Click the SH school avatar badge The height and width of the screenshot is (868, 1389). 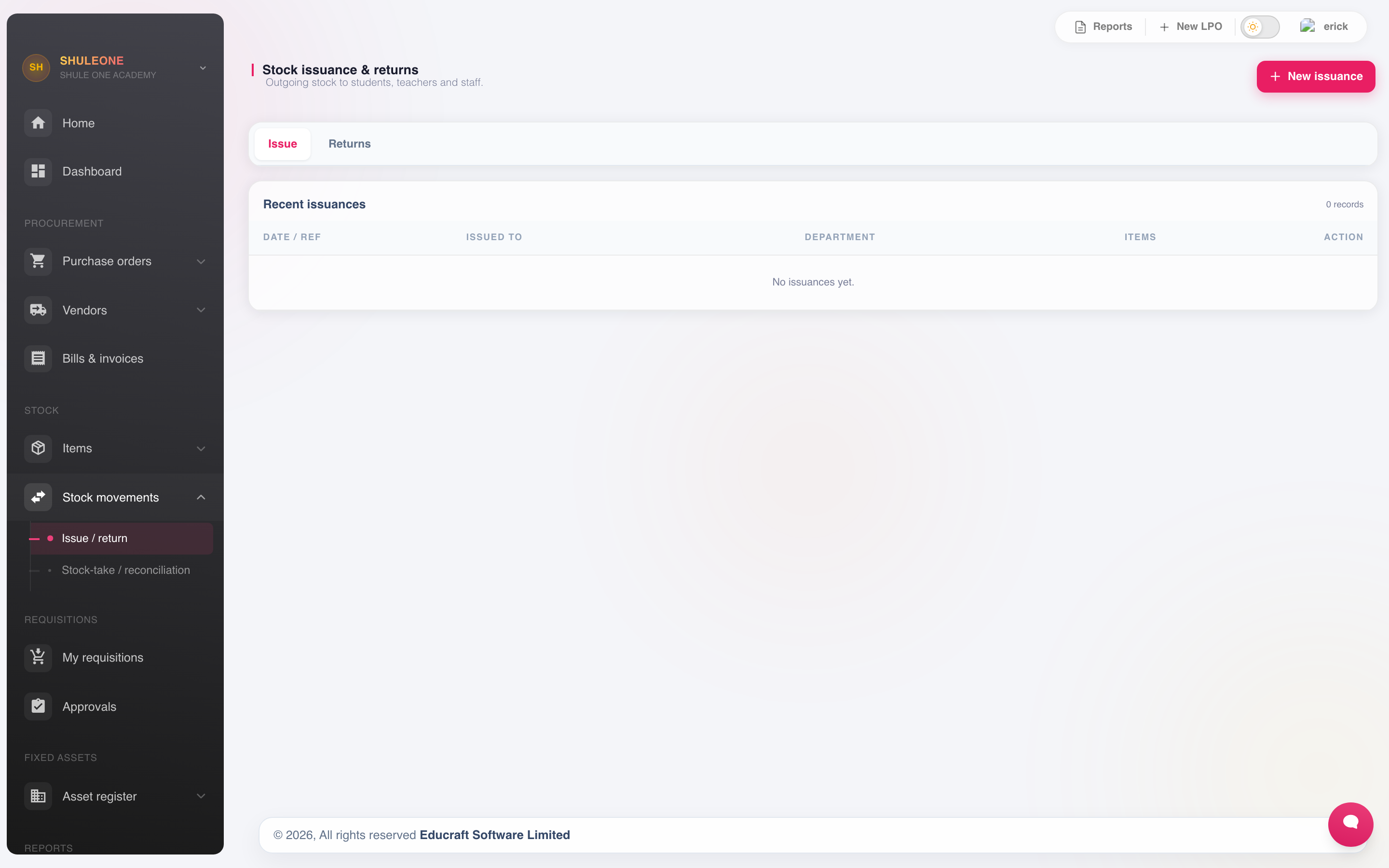point(36,68)
